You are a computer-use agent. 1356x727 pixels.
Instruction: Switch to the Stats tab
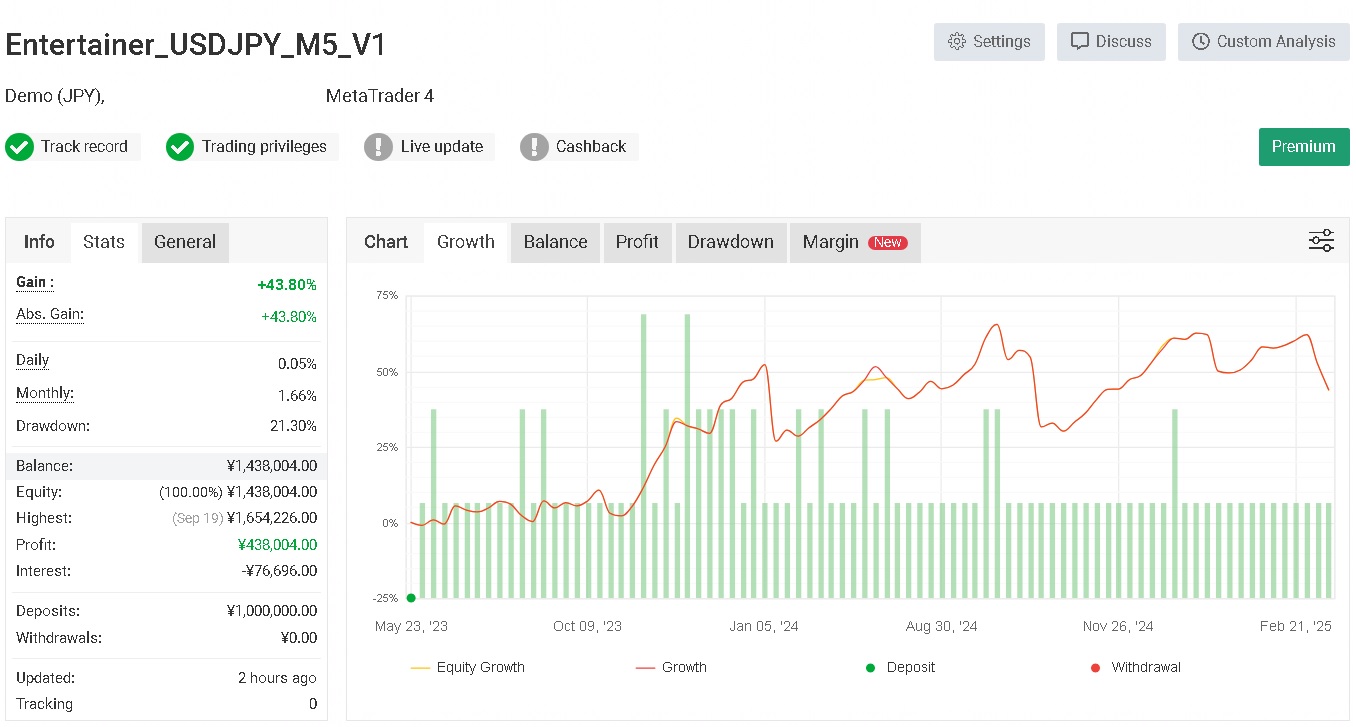click(104, 242)
